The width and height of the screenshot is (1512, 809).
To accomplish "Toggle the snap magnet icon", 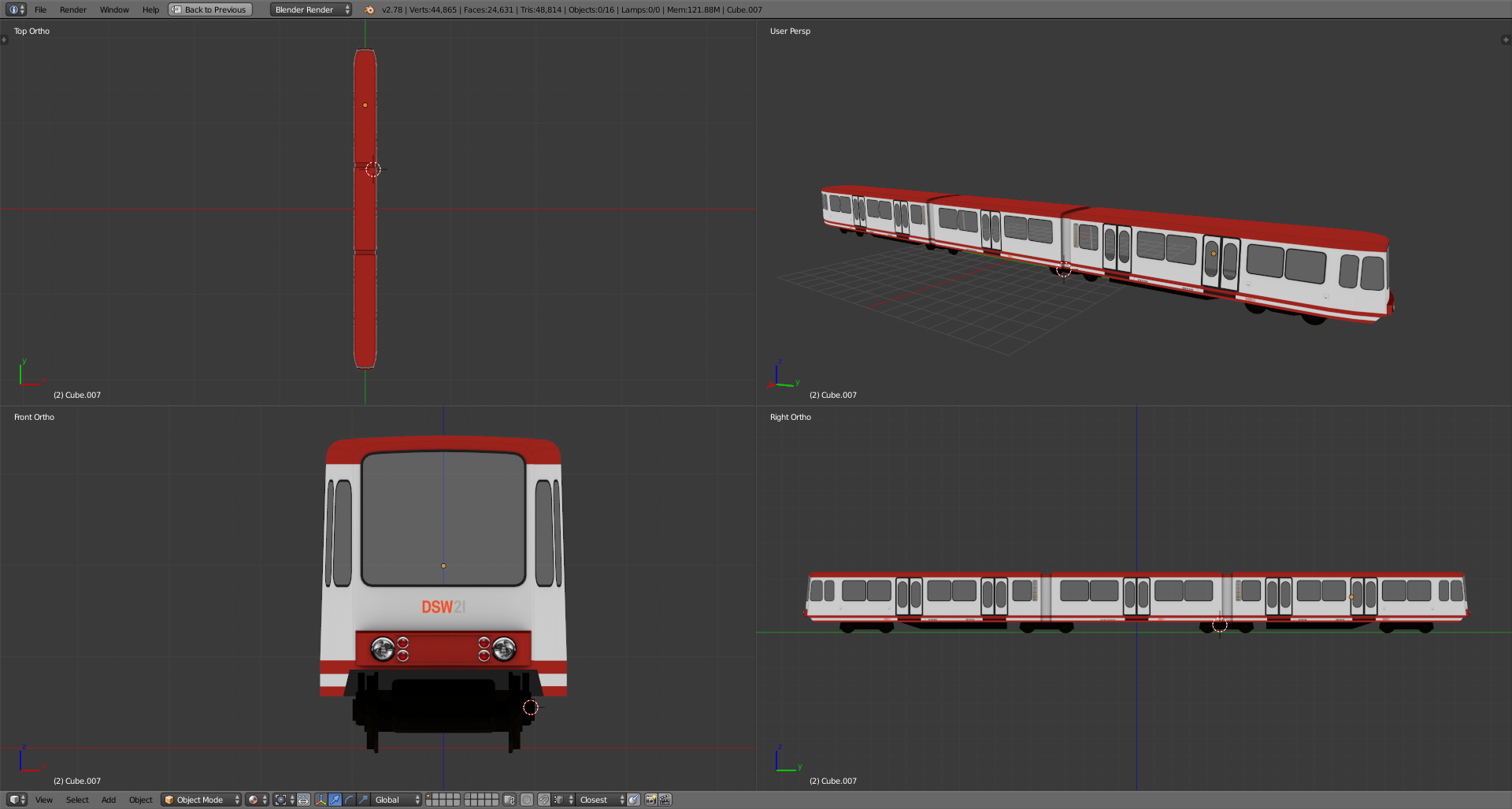I will tap(543, 800).
